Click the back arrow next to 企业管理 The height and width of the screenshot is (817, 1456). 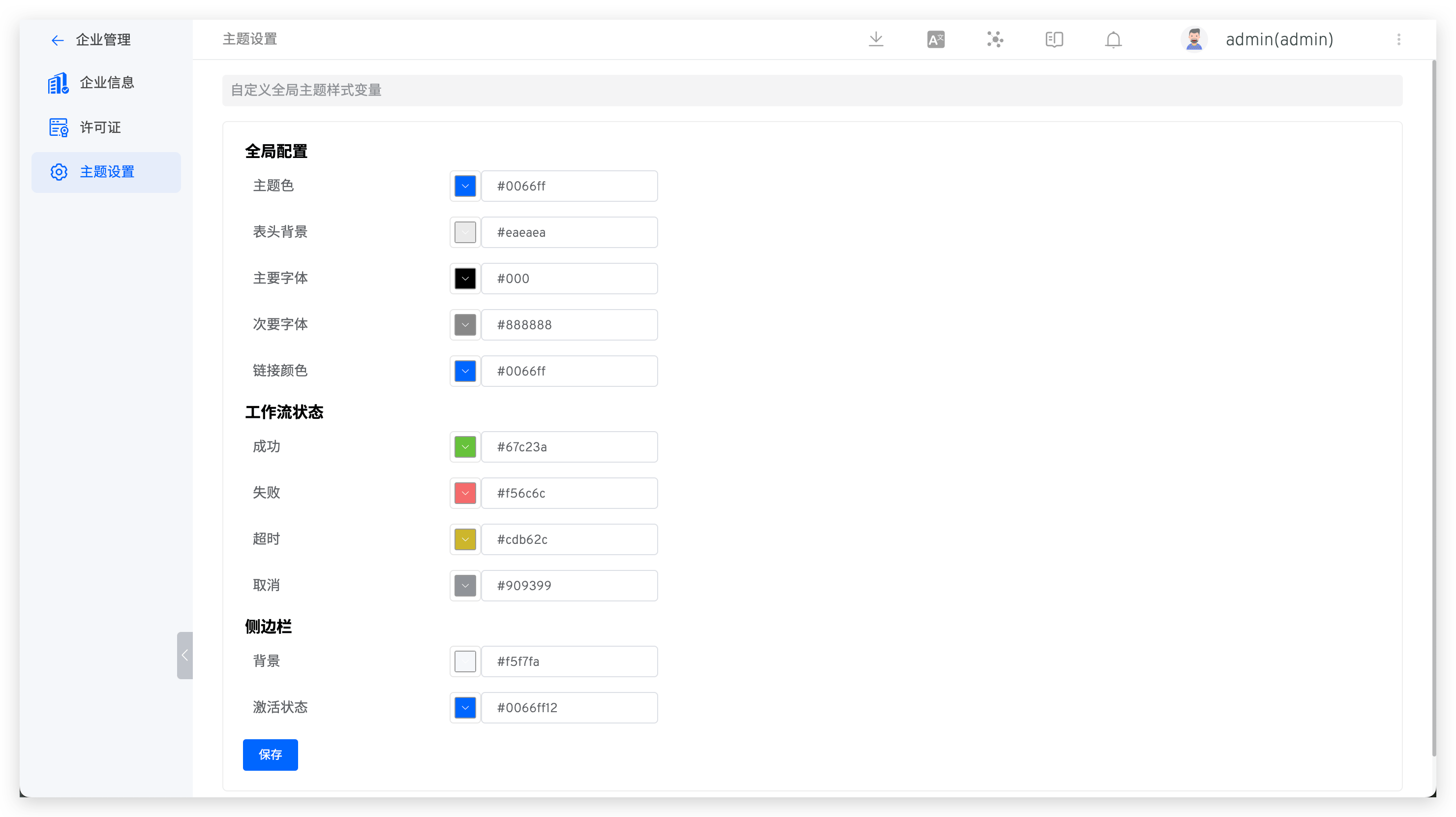click(x=57, y=40)
